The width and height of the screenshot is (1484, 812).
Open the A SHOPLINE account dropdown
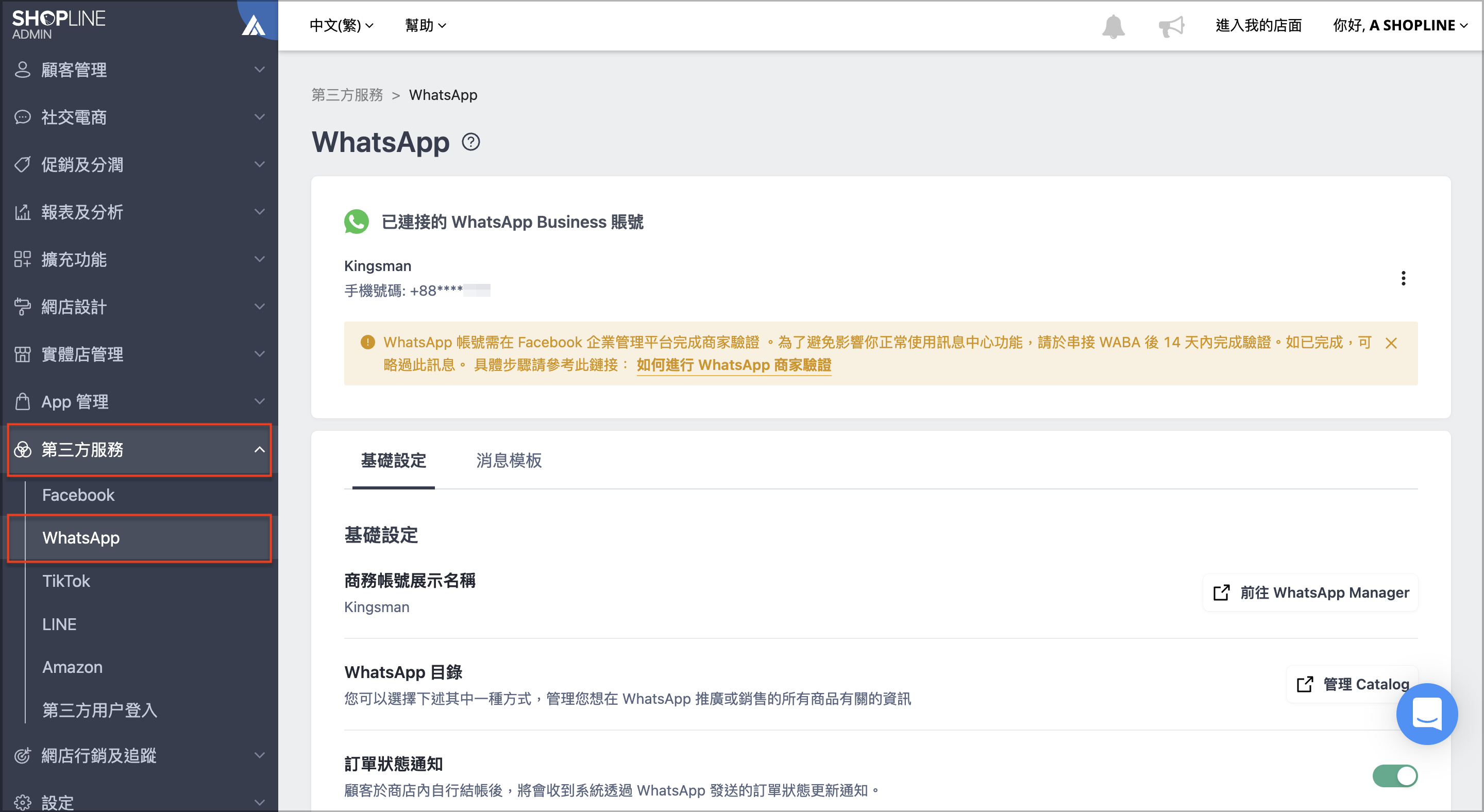coord(1400,25)
